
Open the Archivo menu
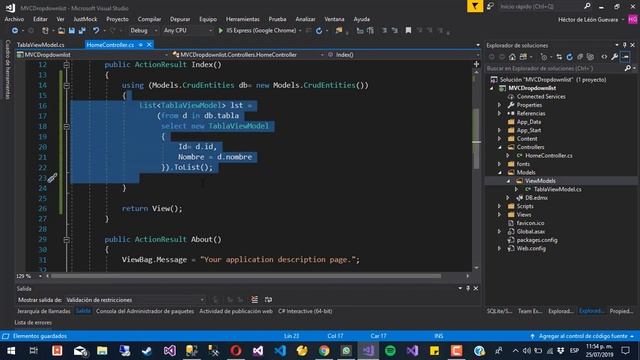pos(14,19)
